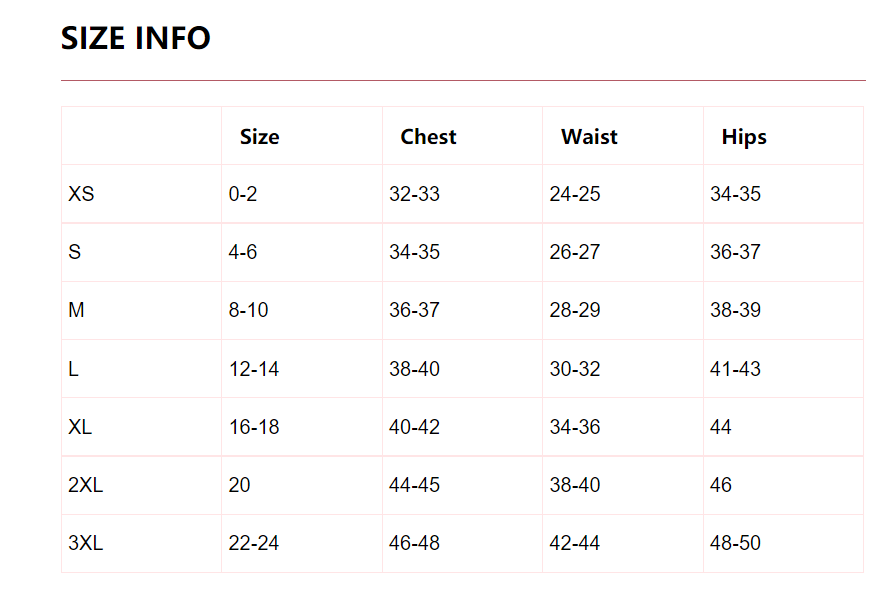896x611 pixels.
Task: Select chest value 36-37
Action: click(x=414, y=310)
